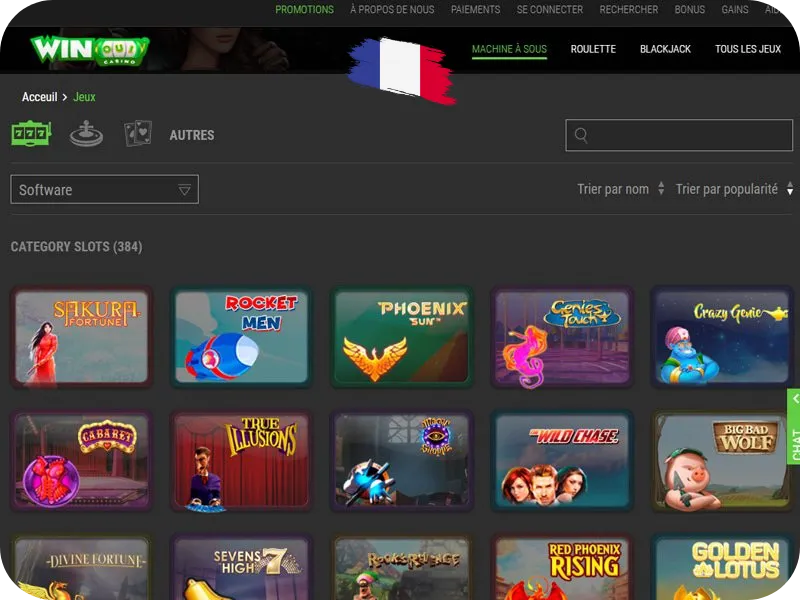Open the Big Bad Wolf game
The image size is (800, 600).
722,461
